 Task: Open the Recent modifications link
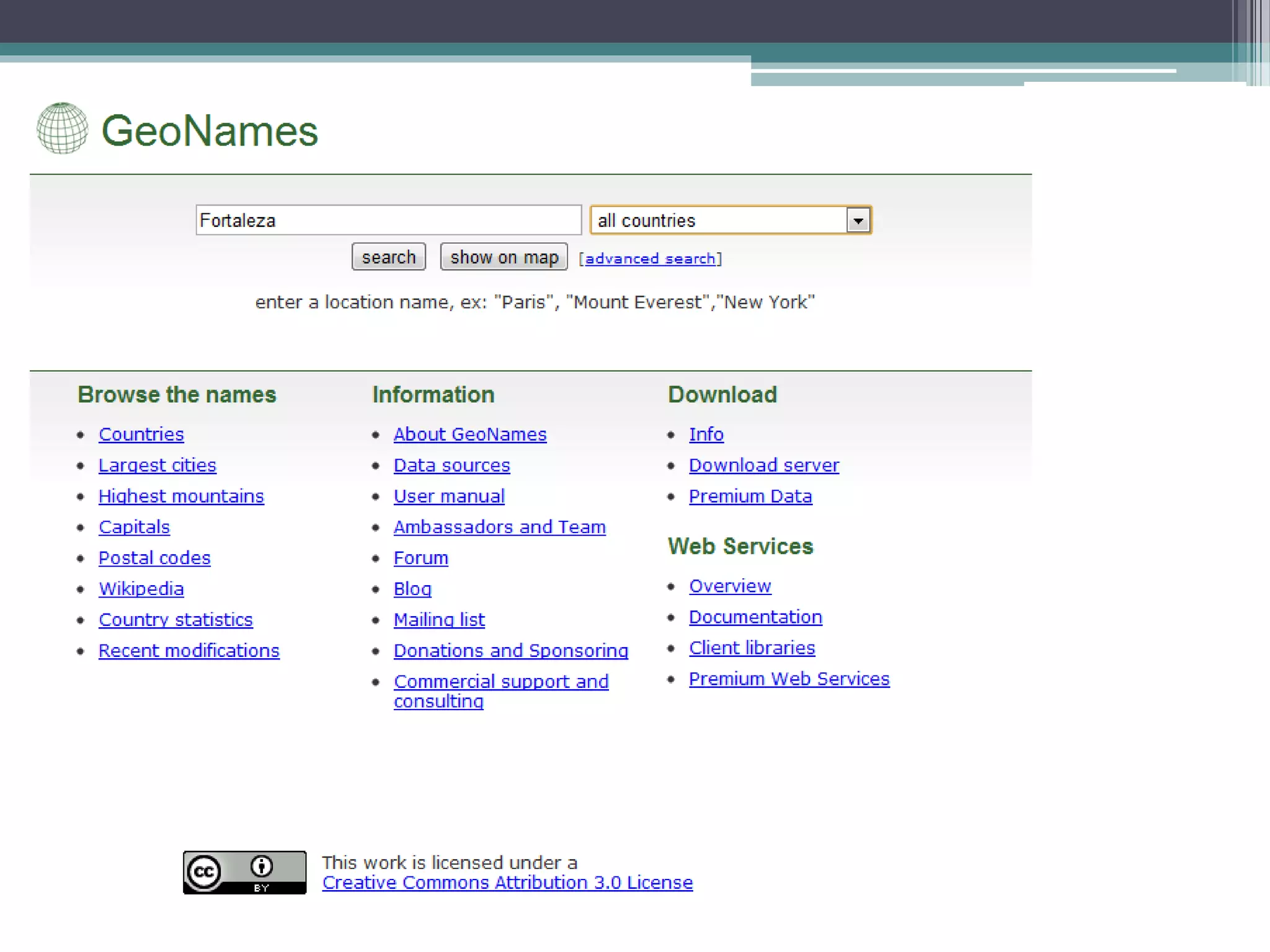(x=189, y=650)
